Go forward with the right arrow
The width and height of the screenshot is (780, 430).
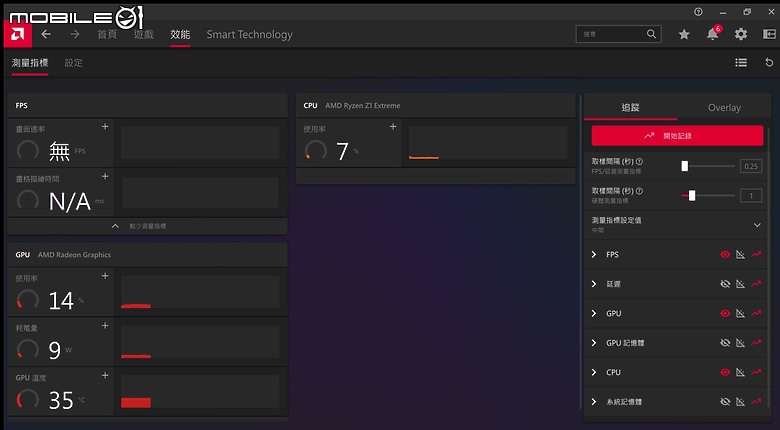(75, 34)
